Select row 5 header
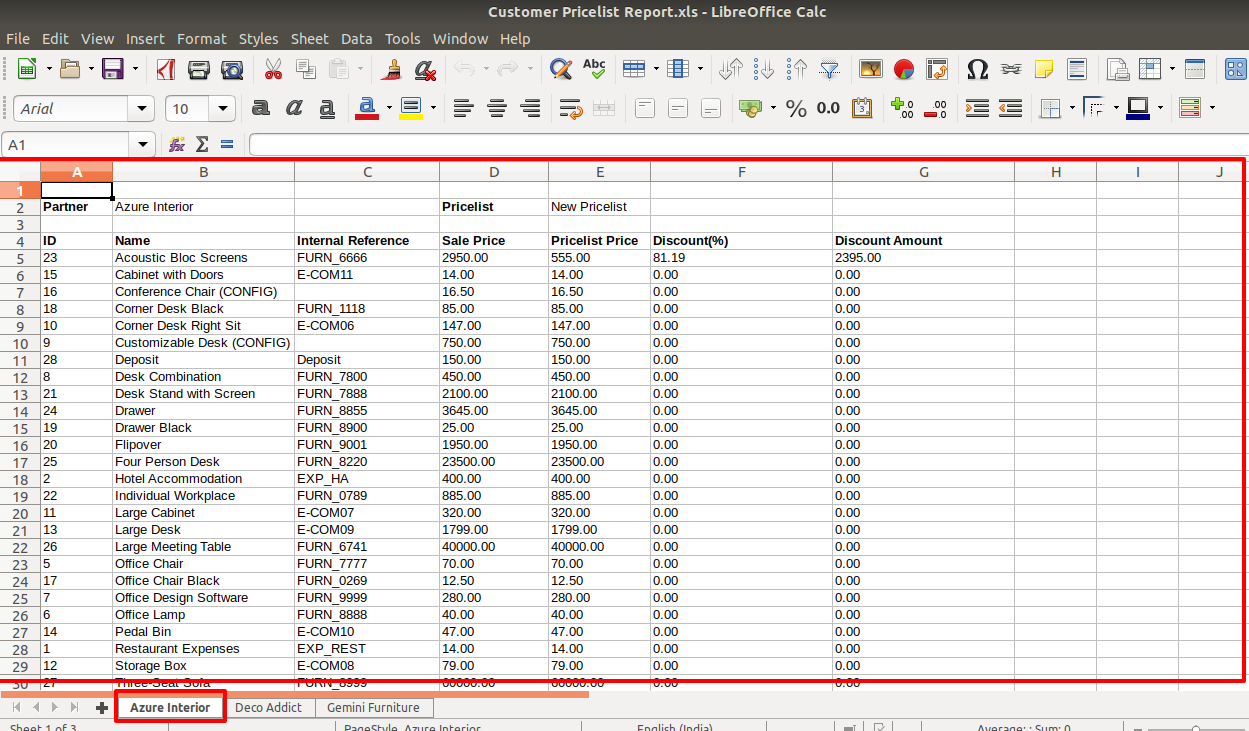The height and width of the screenshot is (731, 1249). (x=20, y=258)
